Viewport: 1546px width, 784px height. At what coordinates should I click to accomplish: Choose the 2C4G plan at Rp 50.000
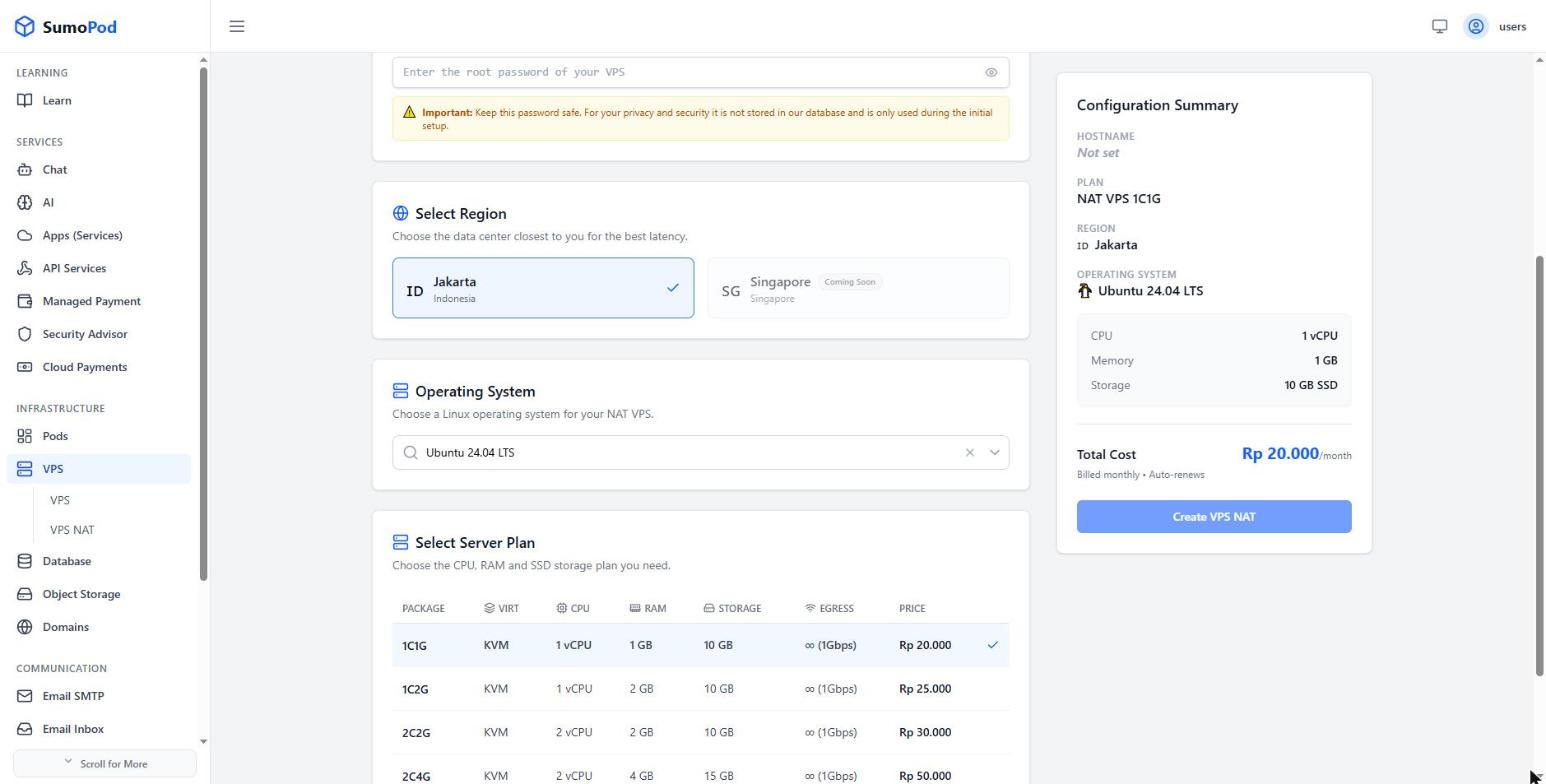point(700,770)
